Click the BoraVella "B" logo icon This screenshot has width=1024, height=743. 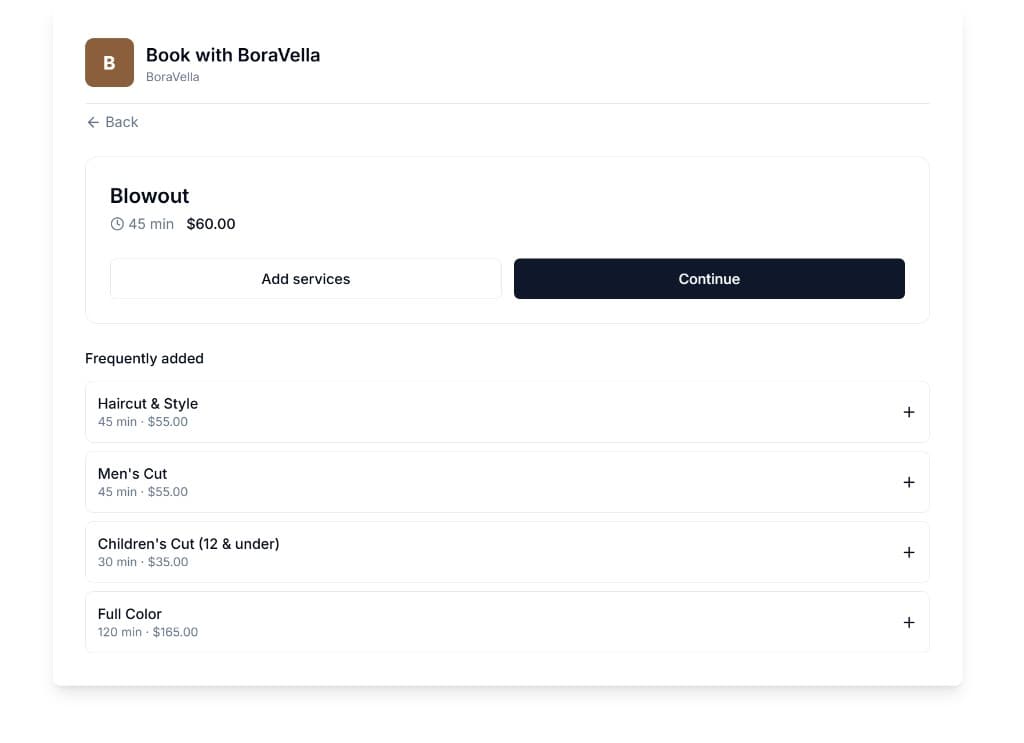tap(109, 62)
